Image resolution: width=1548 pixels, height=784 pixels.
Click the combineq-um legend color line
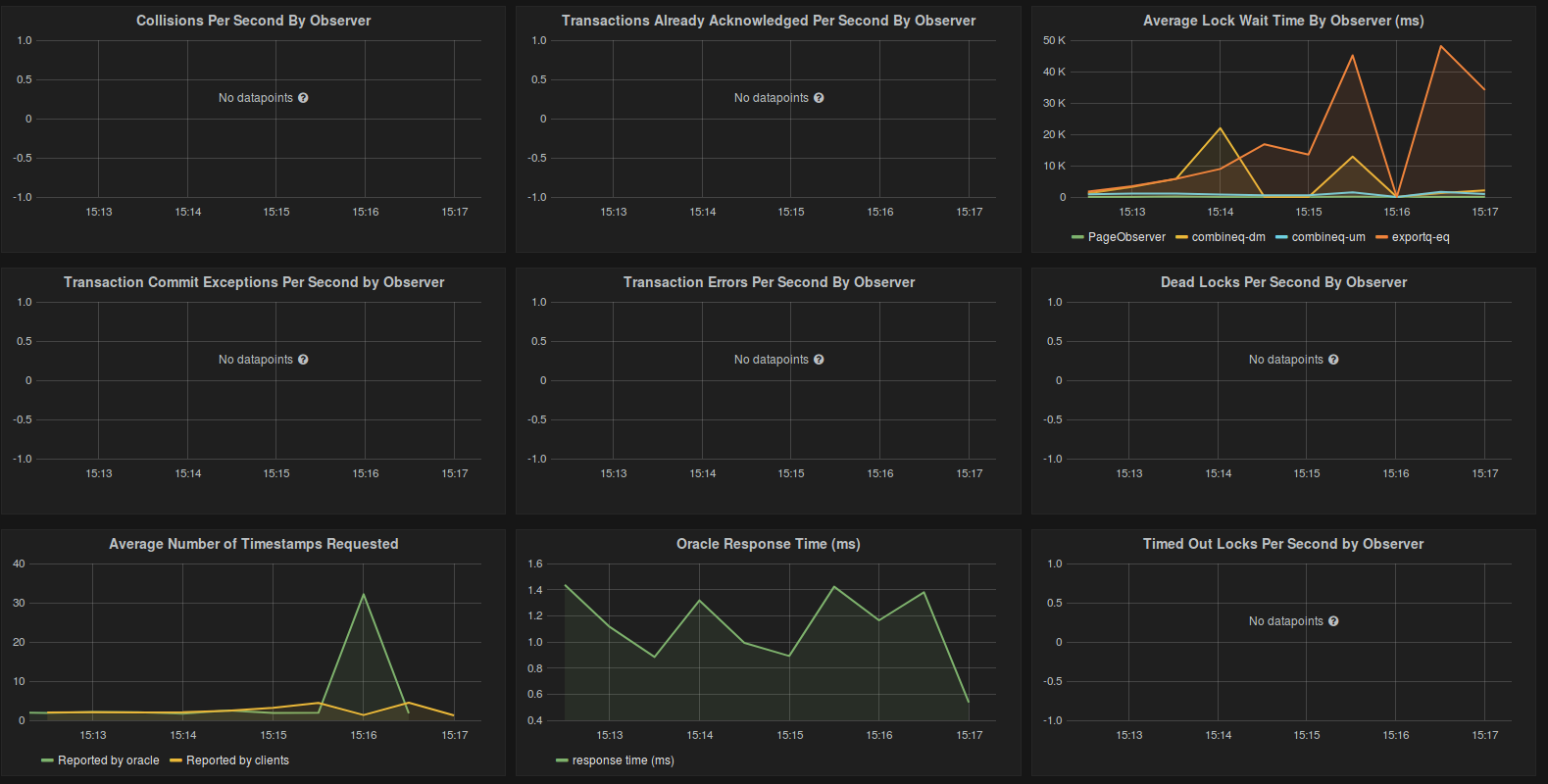coord(1281,237)
